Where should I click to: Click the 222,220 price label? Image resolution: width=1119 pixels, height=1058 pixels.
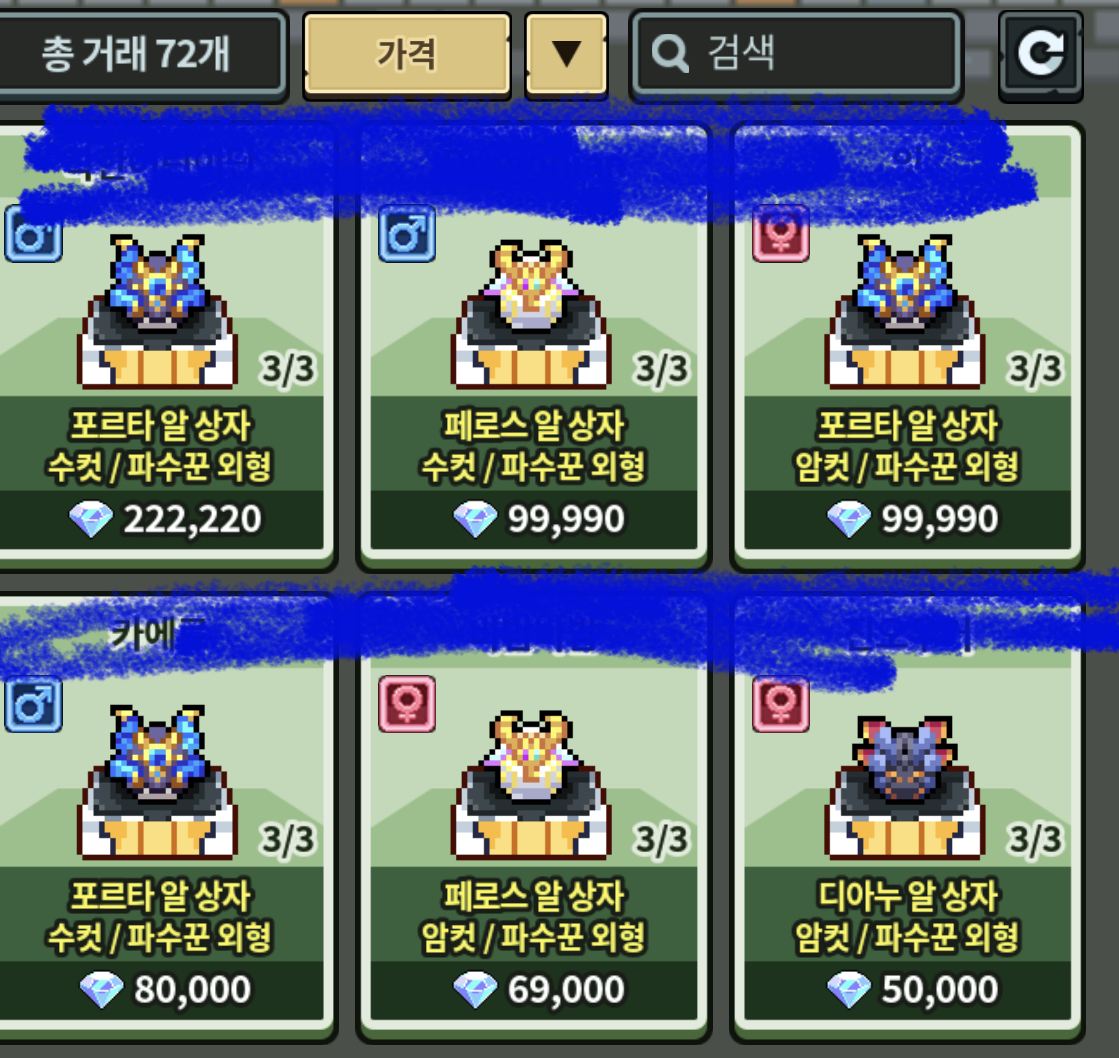coord(192,519)
